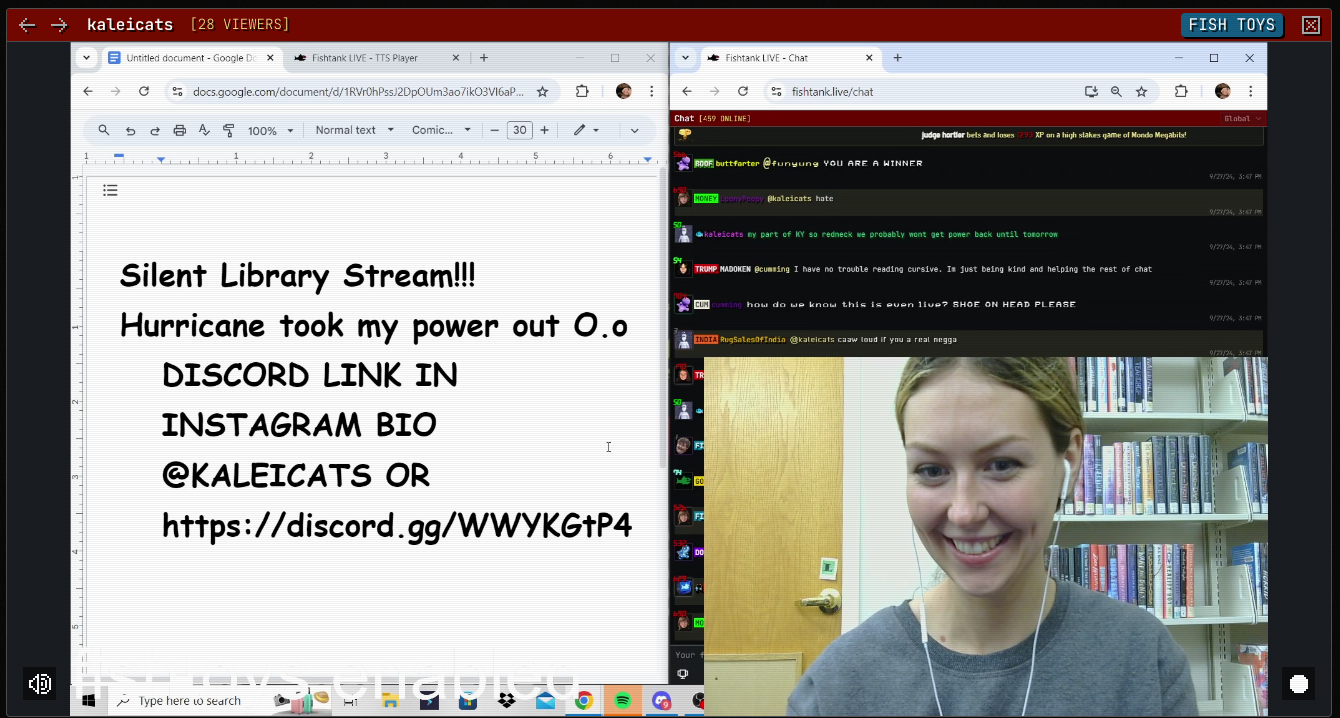Image resolution: width=1340 pixels, height=718 pixels.
Task: Close the Untitled document tab
Action: point(270,58)
